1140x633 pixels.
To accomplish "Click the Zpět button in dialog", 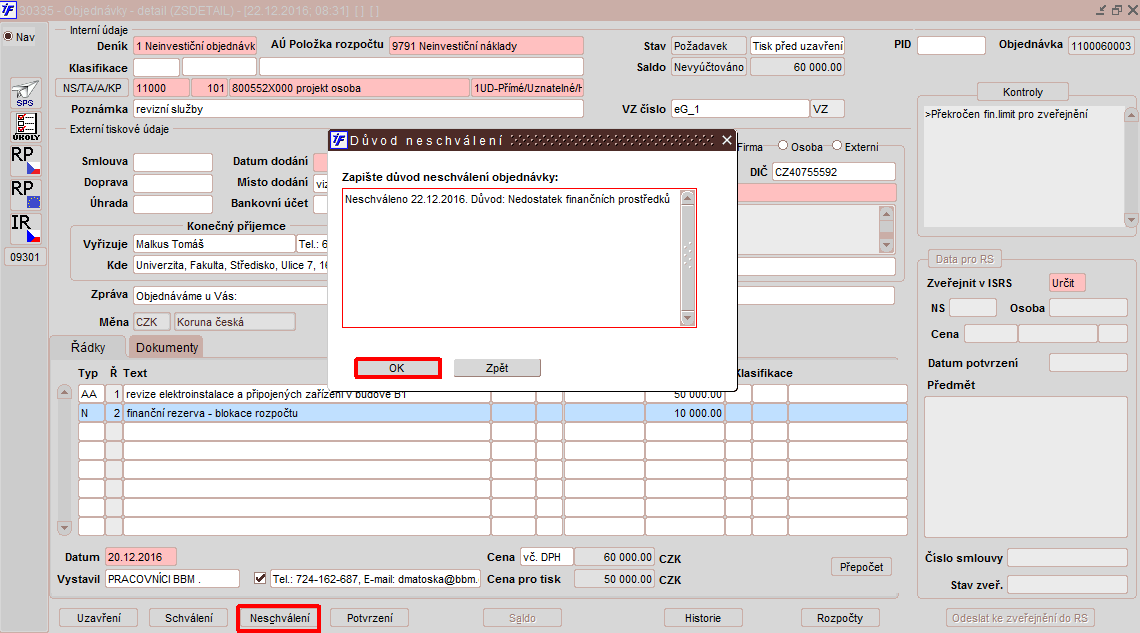I will (497, 368).
